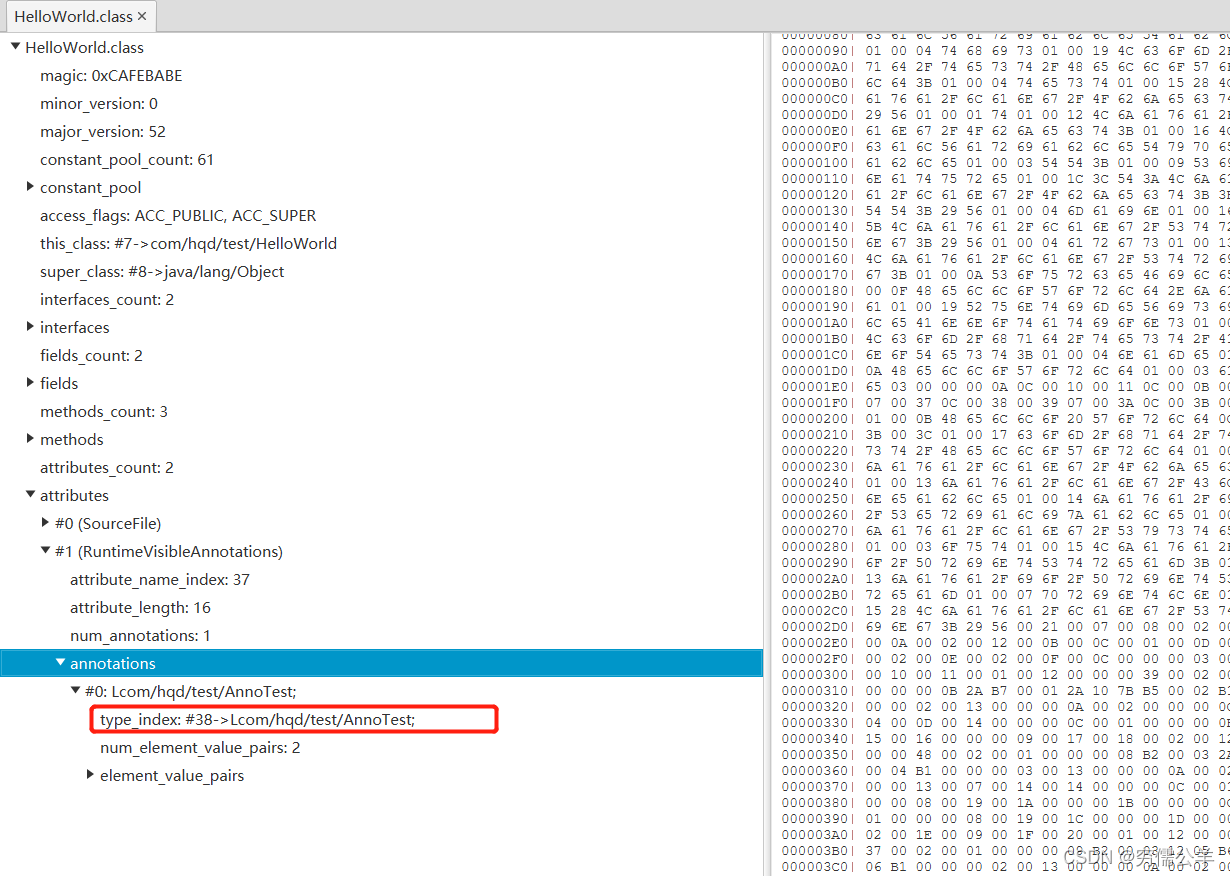This screenshot has height=876, width=1230.
Task: Click hex offset 00000200 line
Action: (1005, 418)
